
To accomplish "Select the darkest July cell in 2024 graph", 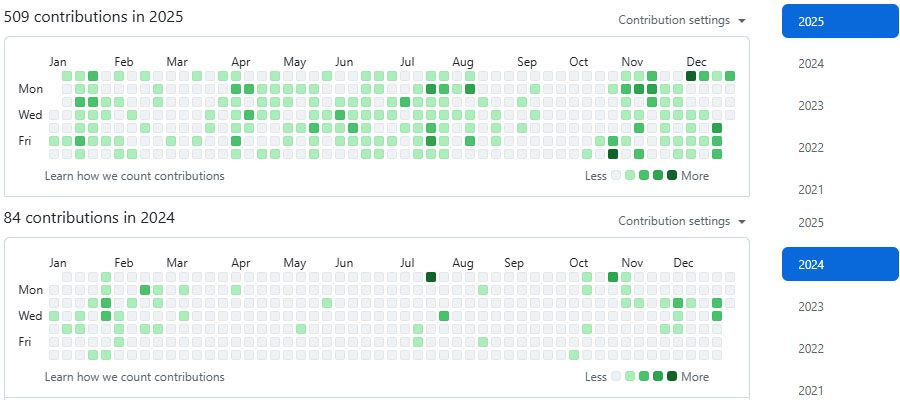I will pyautogui.click(x=431, y=277).
